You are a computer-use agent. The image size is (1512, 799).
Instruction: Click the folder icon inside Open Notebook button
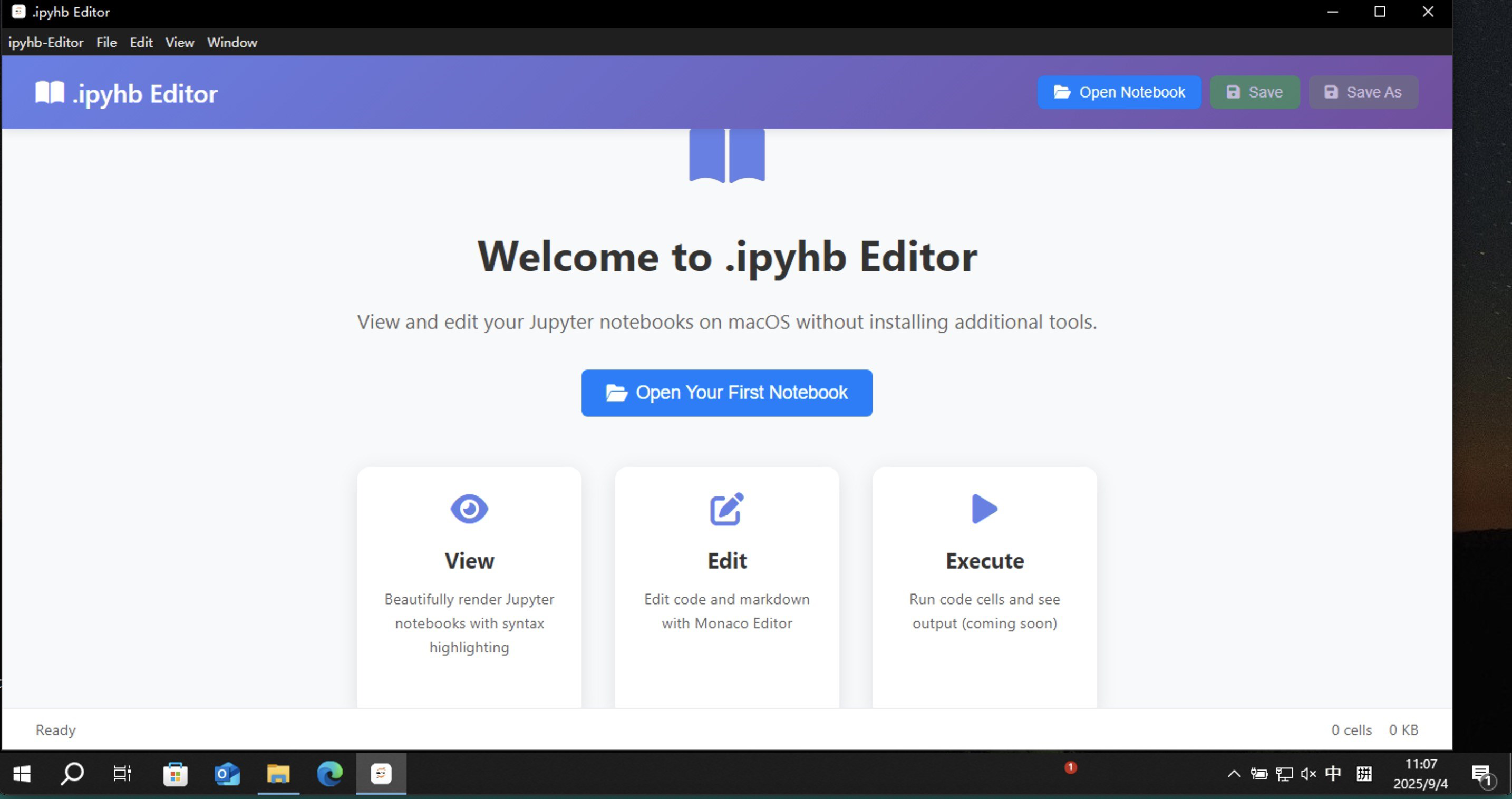(x=1063, y=92)
